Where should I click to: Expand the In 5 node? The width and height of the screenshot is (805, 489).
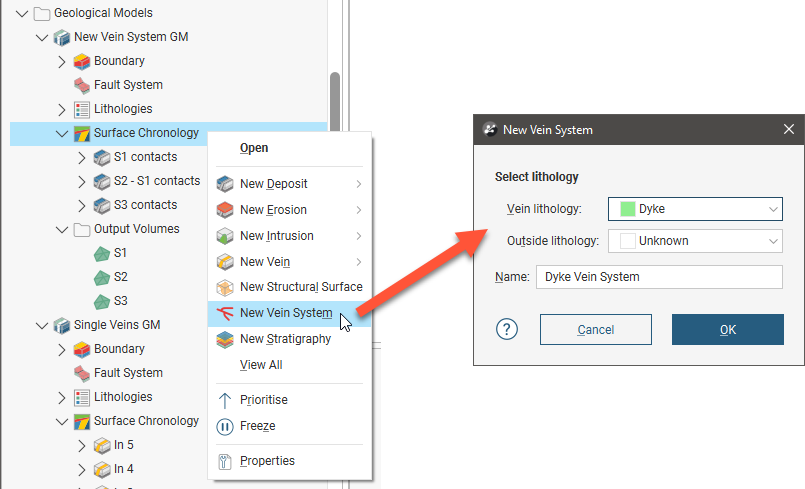click(82, 446)
